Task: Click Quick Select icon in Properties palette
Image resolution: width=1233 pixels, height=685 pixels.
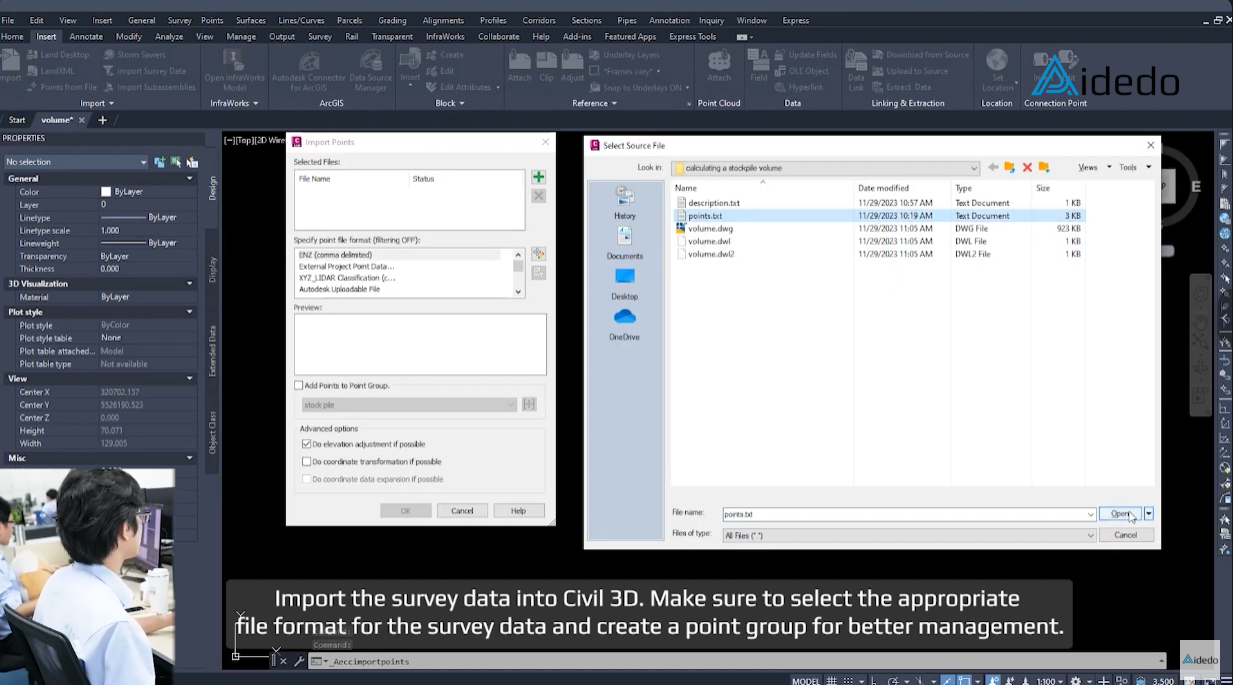Action: 191,162
